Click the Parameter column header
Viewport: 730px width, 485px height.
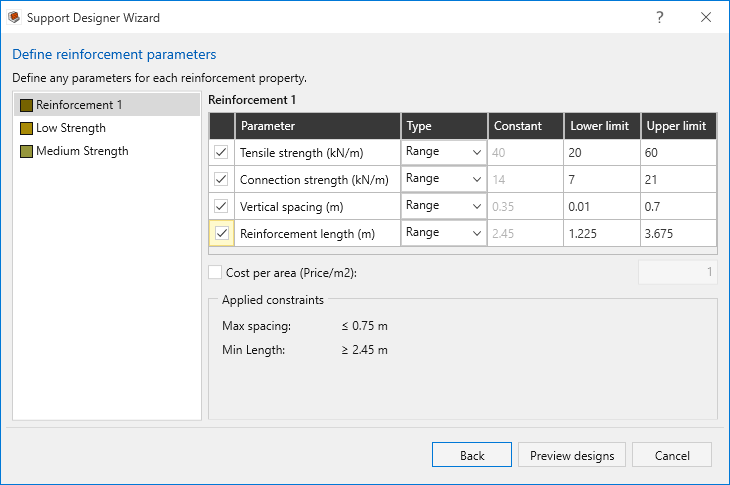318,126
